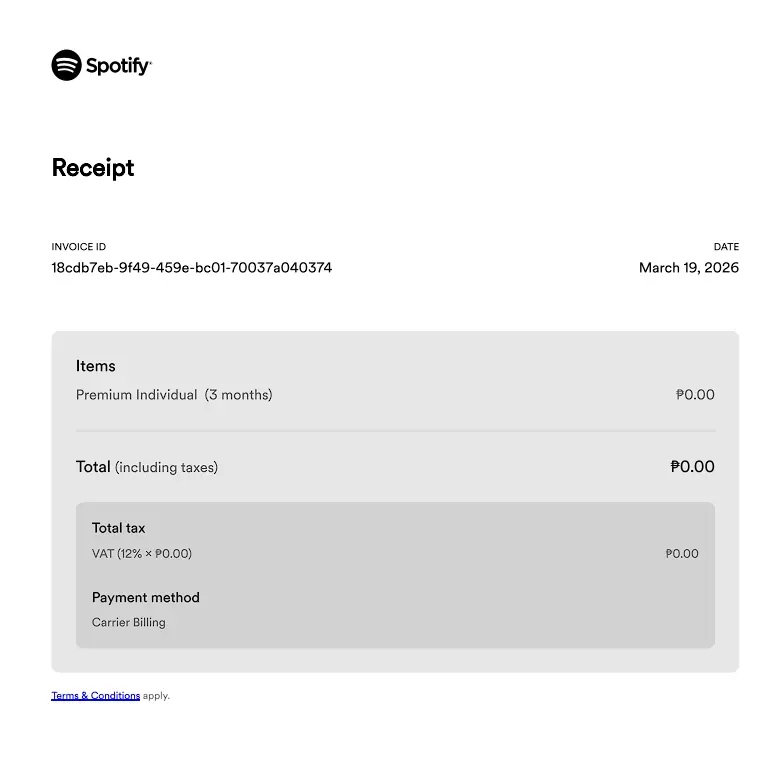The width and height of the screenshot is (763, 781).
Task: Select the Premium Individual (3 months) item
Action: point(174,394)
